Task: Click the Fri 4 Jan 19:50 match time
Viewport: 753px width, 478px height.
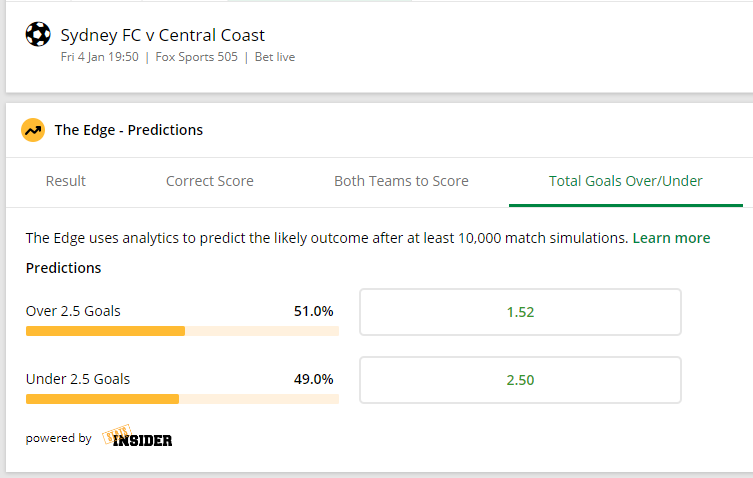Action: (x=99, y=57)
